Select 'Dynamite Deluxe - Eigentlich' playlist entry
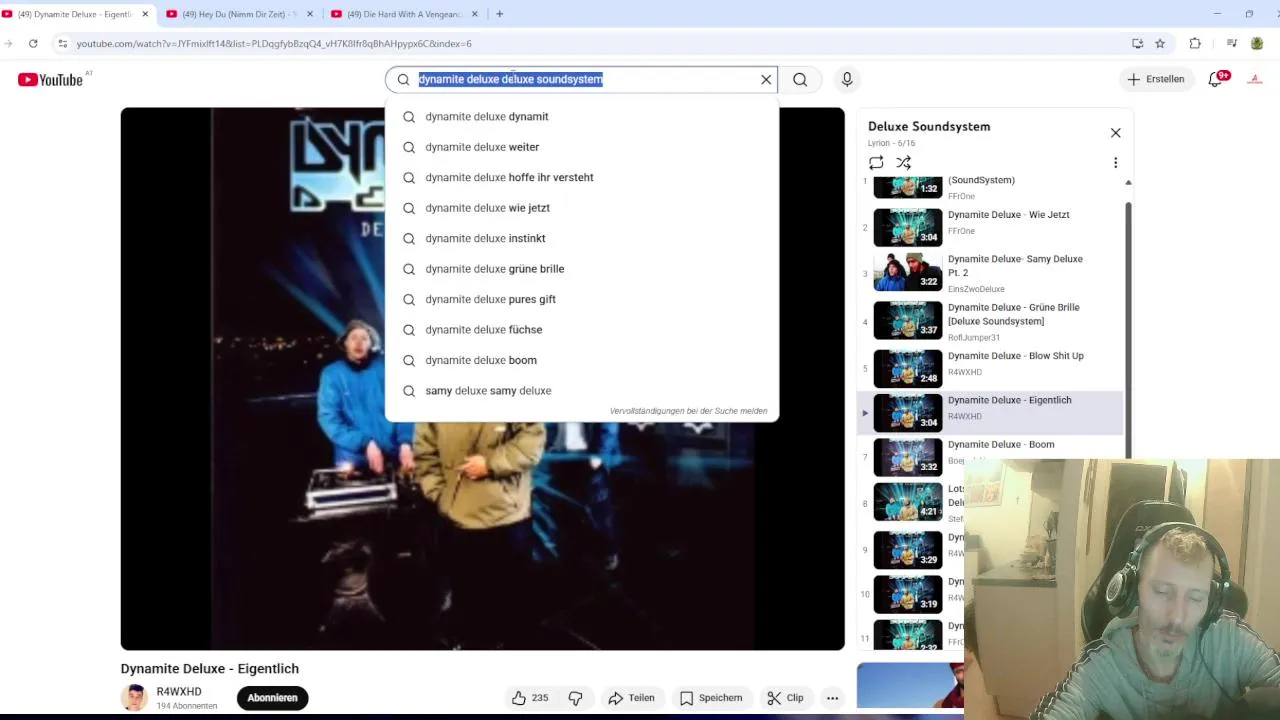This screenshot has height=720, width=1280. tap(990, 413)
